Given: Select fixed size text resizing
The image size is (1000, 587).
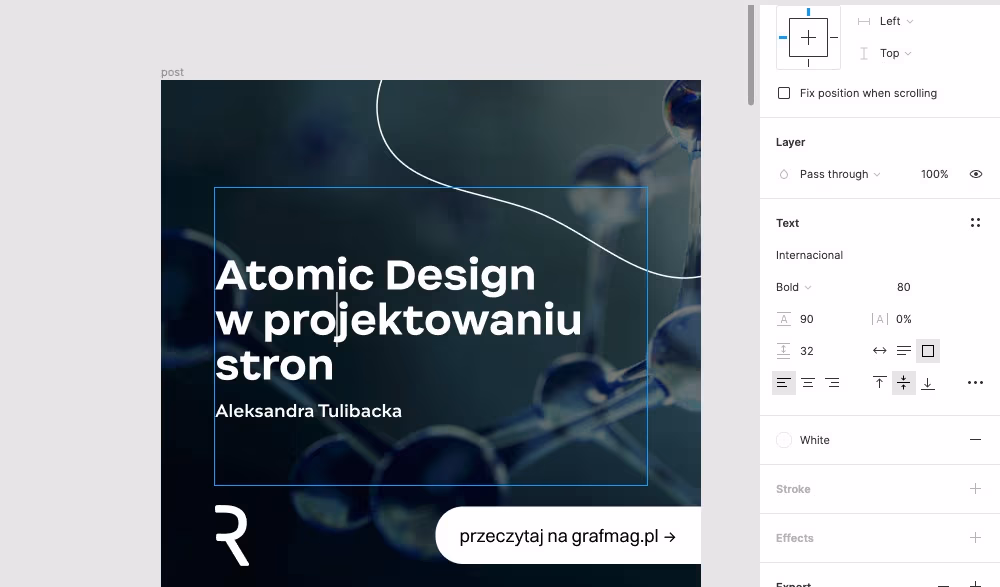Looking at the screenshot, I should coord(928,351).
